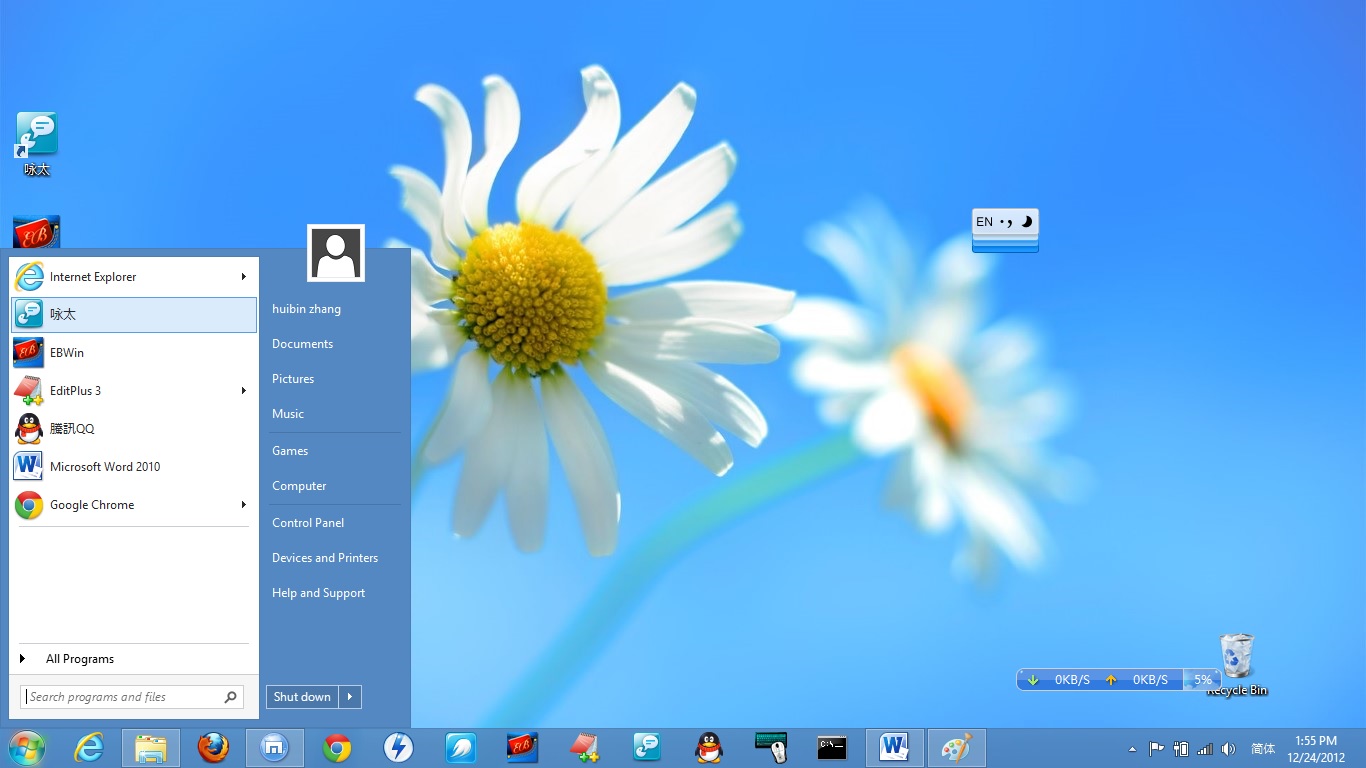Click the power/battery tray icon
1366x768 pixels.
point(1181,748)
